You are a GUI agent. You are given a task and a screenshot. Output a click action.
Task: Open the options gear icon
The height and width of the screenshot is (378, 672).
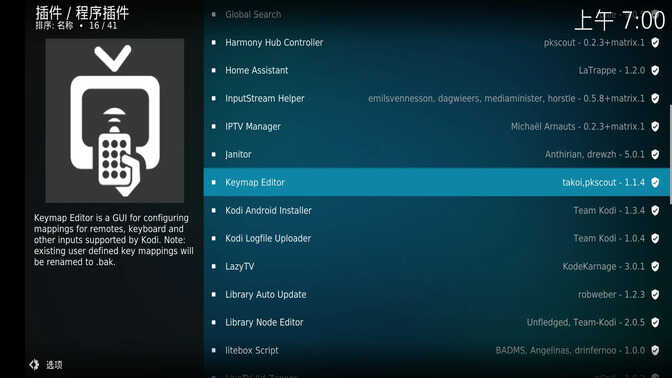tap(34, 365)
